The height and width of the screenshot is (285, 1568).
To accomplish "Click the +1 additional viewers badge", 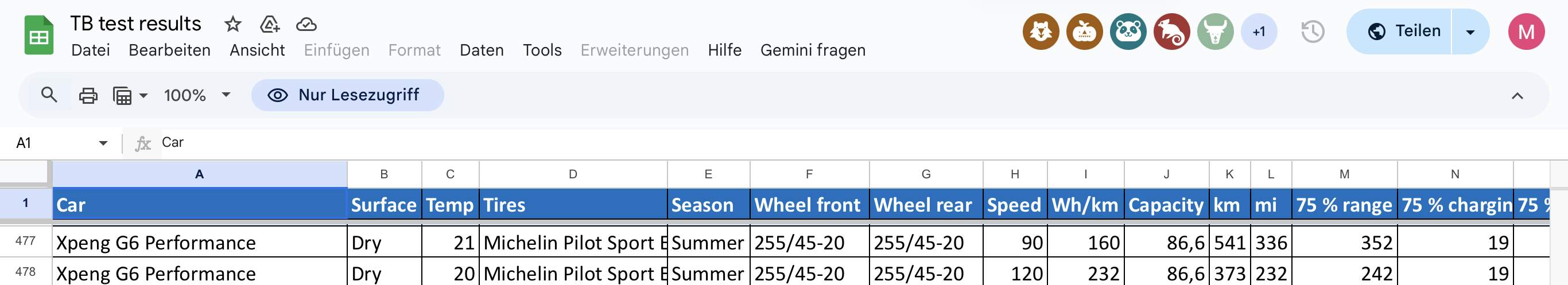I will 1258,32.
